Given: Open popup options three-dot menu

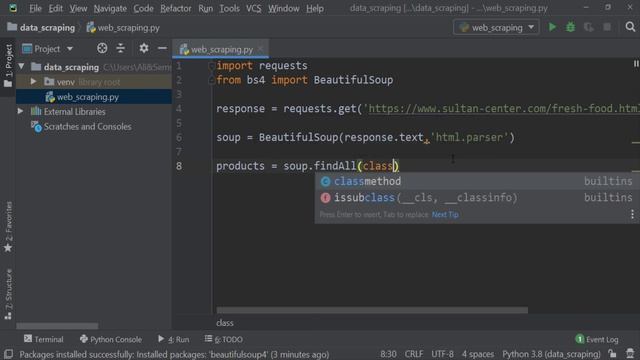Looking at the screenshot, I should click(x=632, y=214).
